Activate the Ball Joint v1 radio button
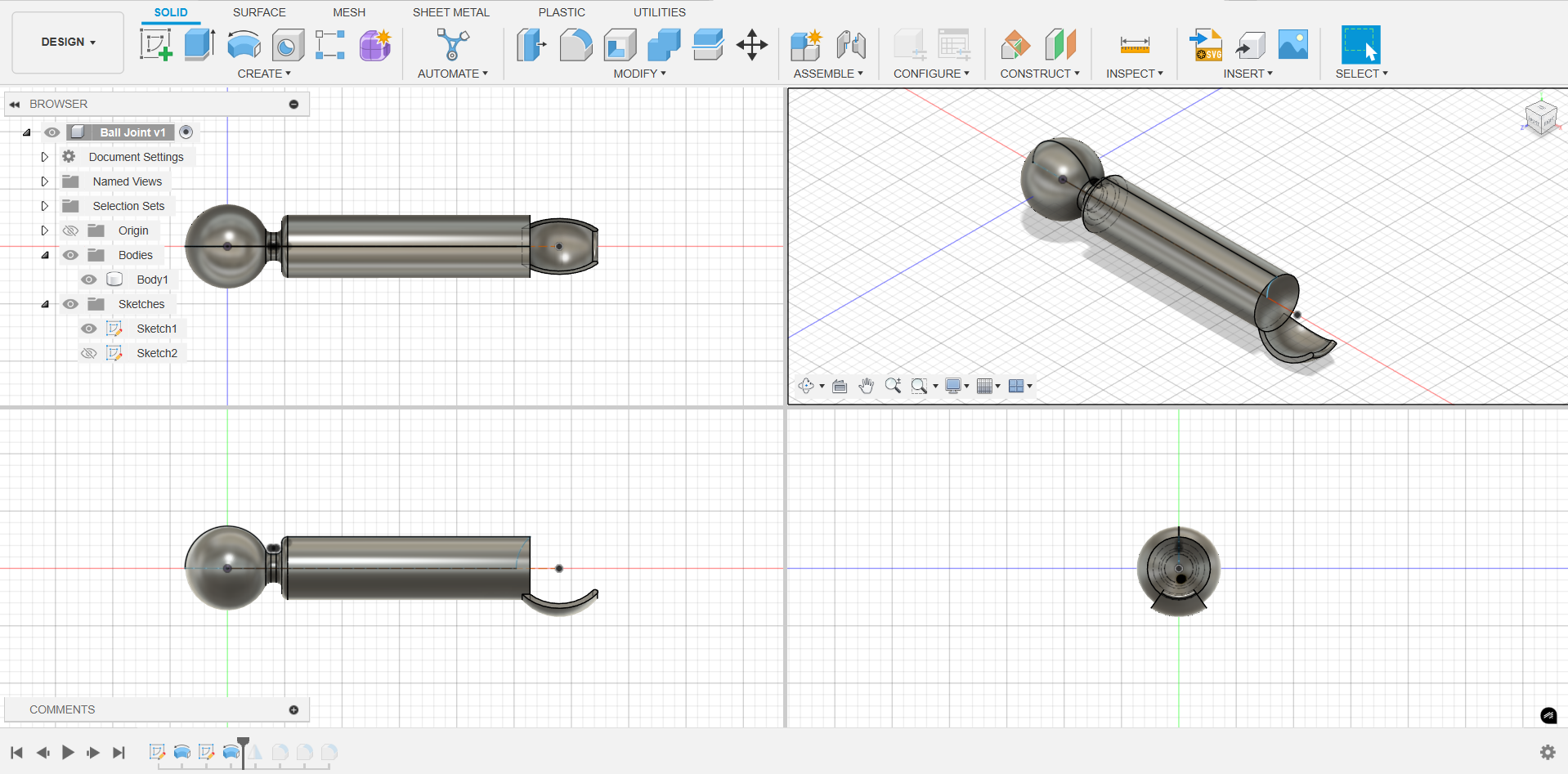This screenshot has width=1568, height=774. [x=186, y=132]
